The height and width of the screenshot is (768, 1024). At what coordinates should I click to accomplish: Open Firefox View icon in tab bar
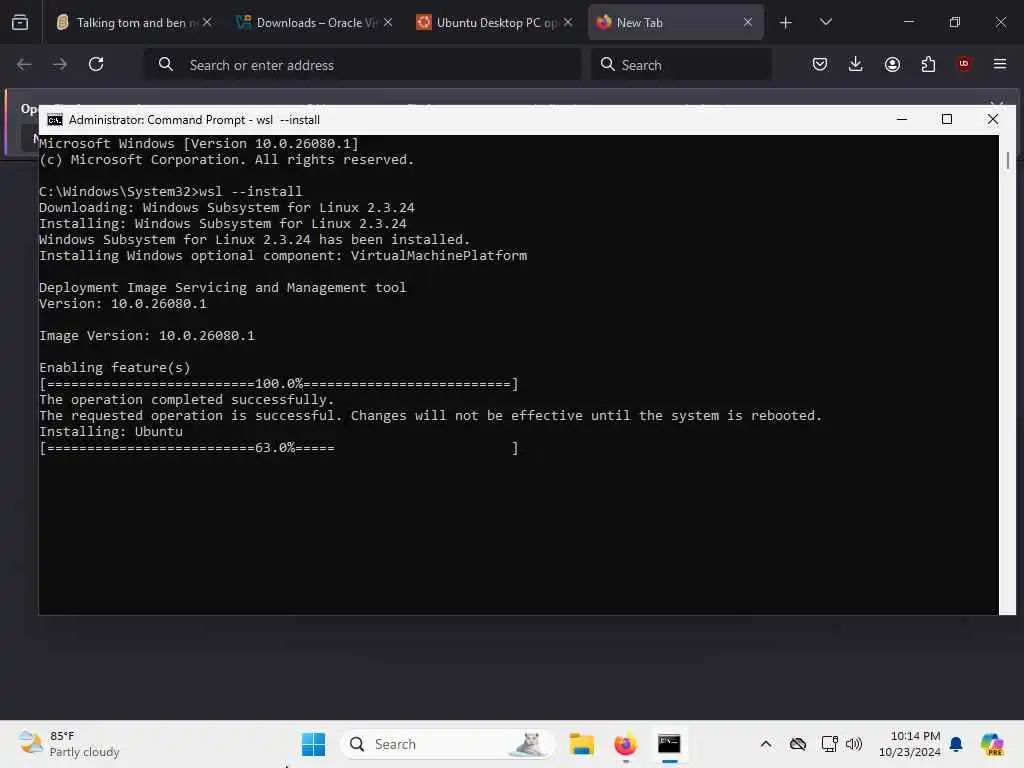[x=20, y=23]
